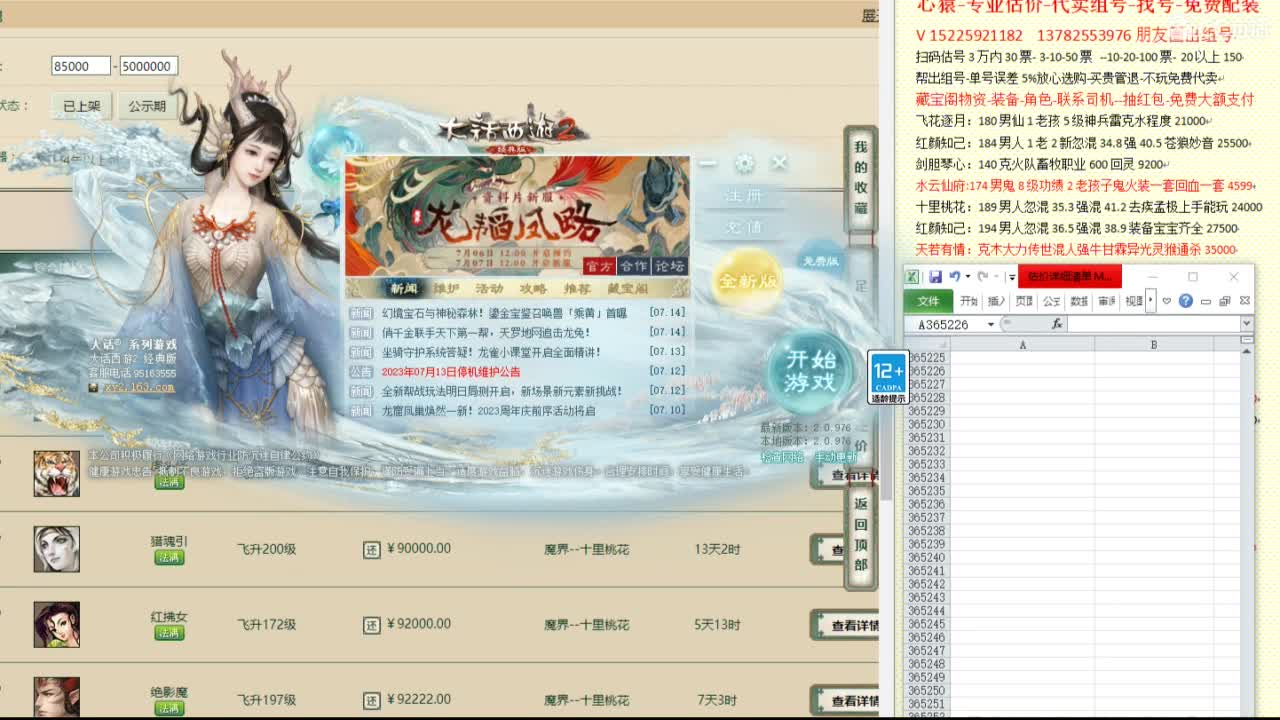Click Excel Help question mark icon
Image resolution: width=1280 pixels, height=720 pixels.
[1186, 300]
